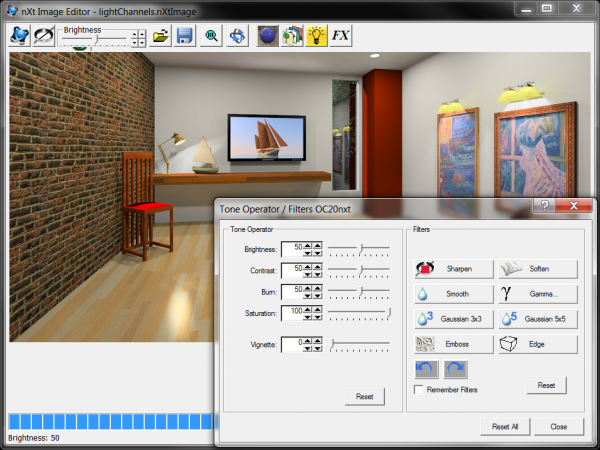Click the 'Saturation:' label
The height and width of the screenshot is (450, 600).
261,313
